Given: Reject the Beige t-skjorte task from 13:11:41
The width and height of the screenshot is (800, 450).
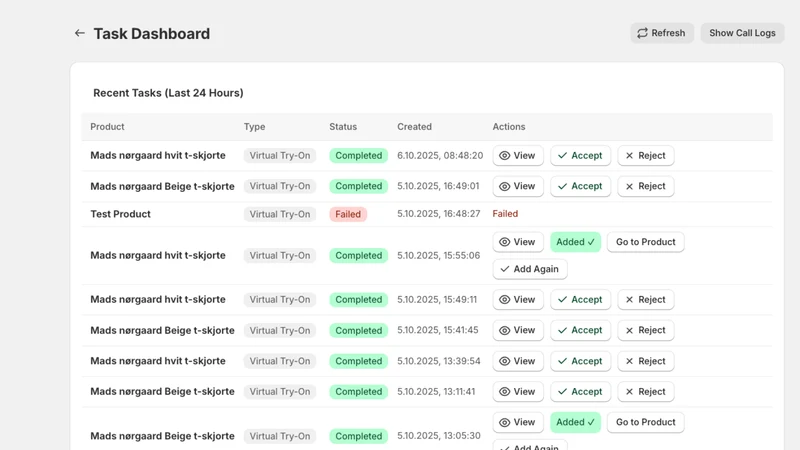Looking at the screenshot, I should pyautogui.click(x=645, y=391).
